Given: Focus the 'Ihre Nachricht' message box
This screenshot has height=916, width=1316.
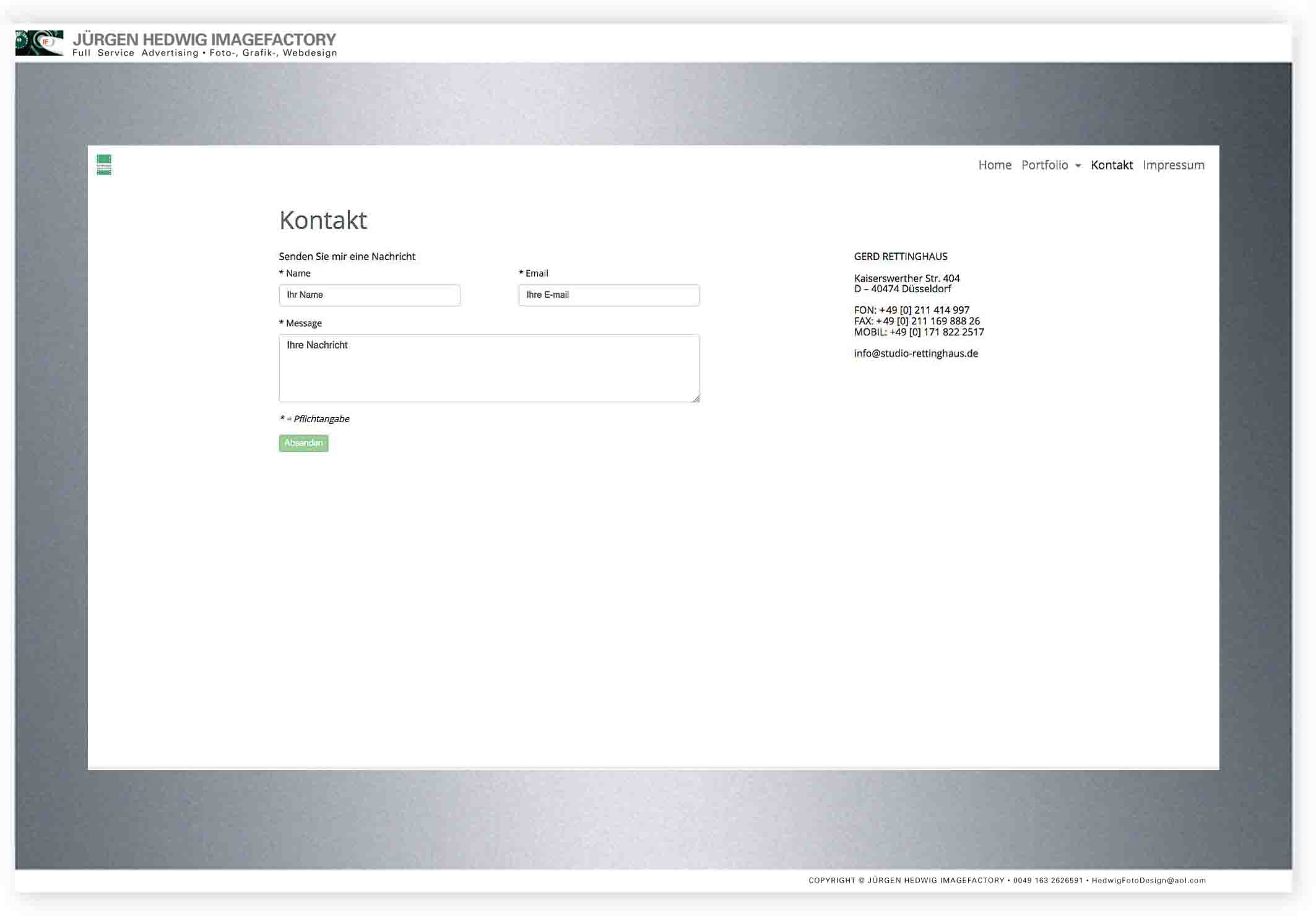Looking at the screenshot, I should [x=488, y=368].
